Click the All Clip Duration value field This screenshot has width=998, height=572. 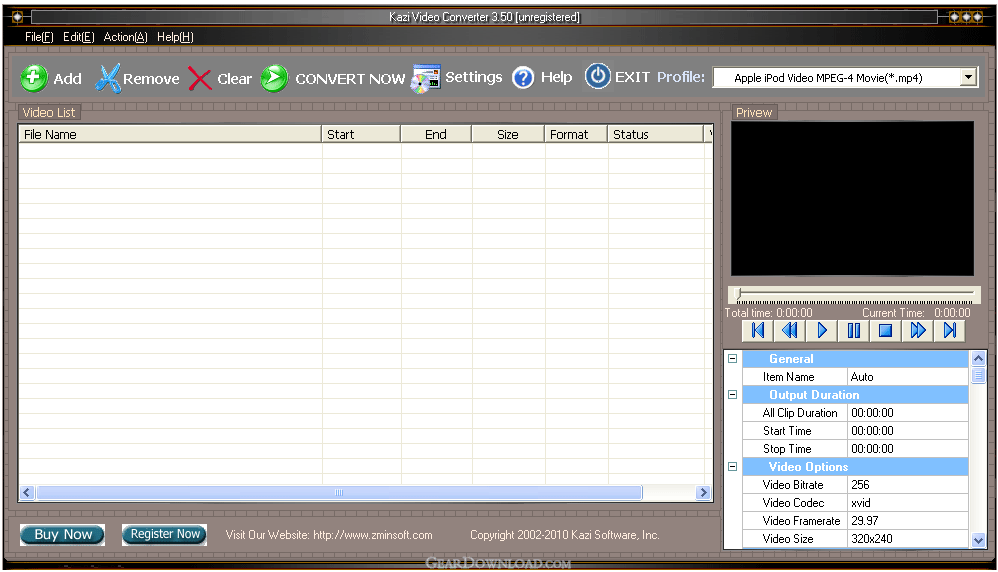tap(908, 413)
